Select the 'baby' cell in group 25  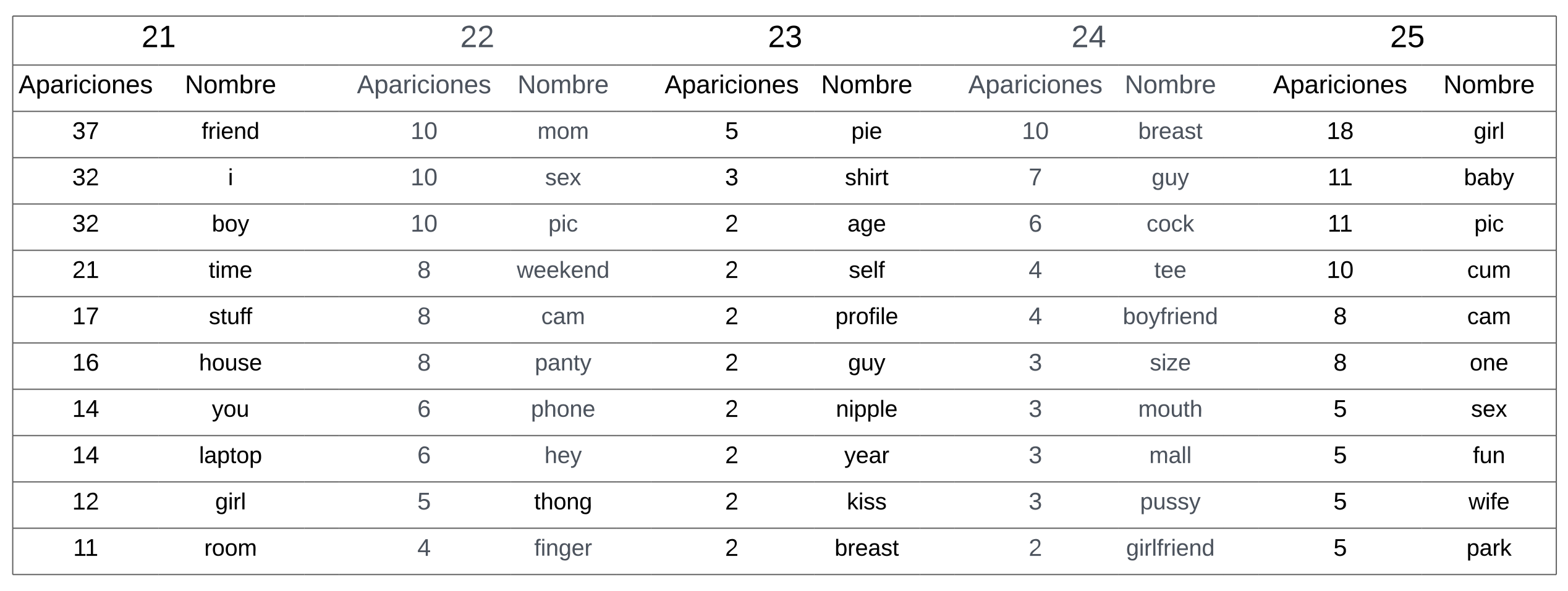coord(1489,178)
